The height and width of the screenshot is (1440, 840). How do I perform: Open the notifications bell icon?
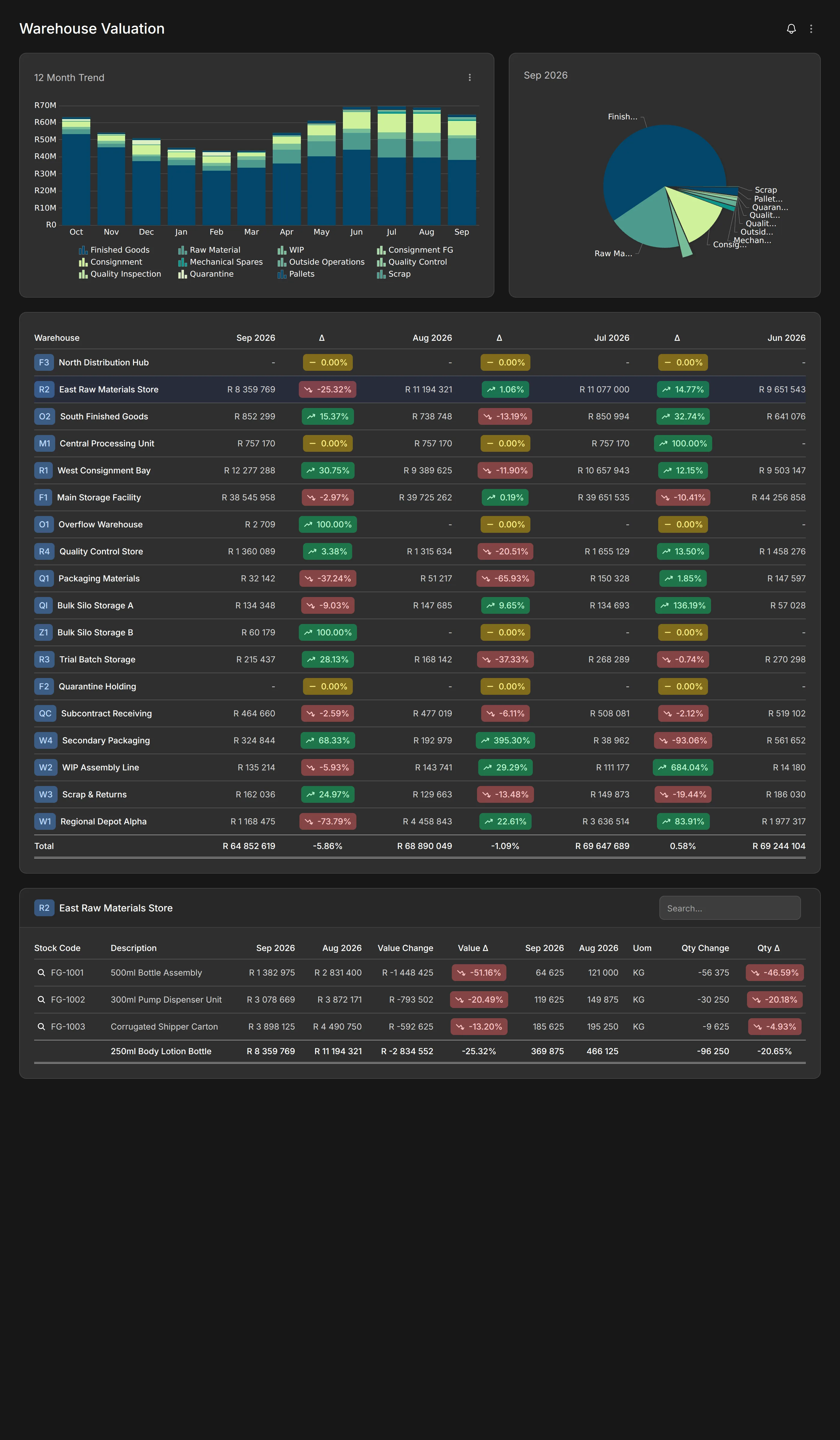click(791, 28)
